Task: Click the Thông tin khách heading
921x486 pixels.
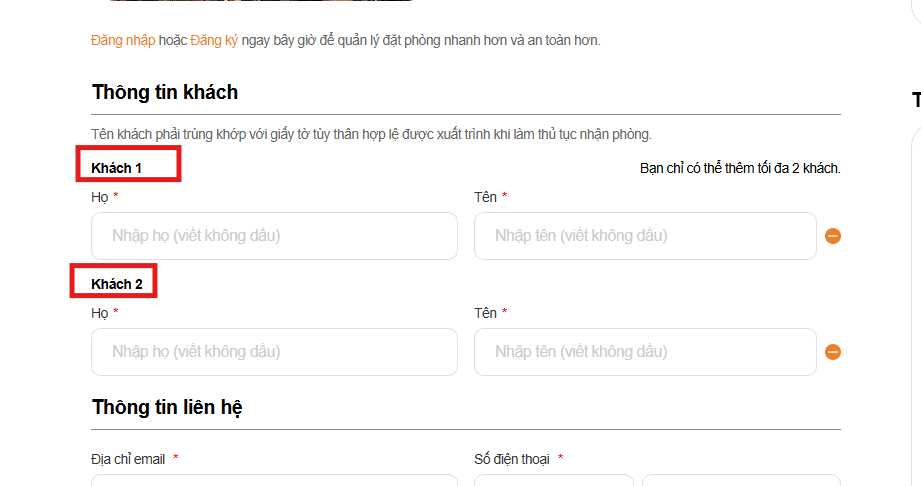Action: (165, 92)
